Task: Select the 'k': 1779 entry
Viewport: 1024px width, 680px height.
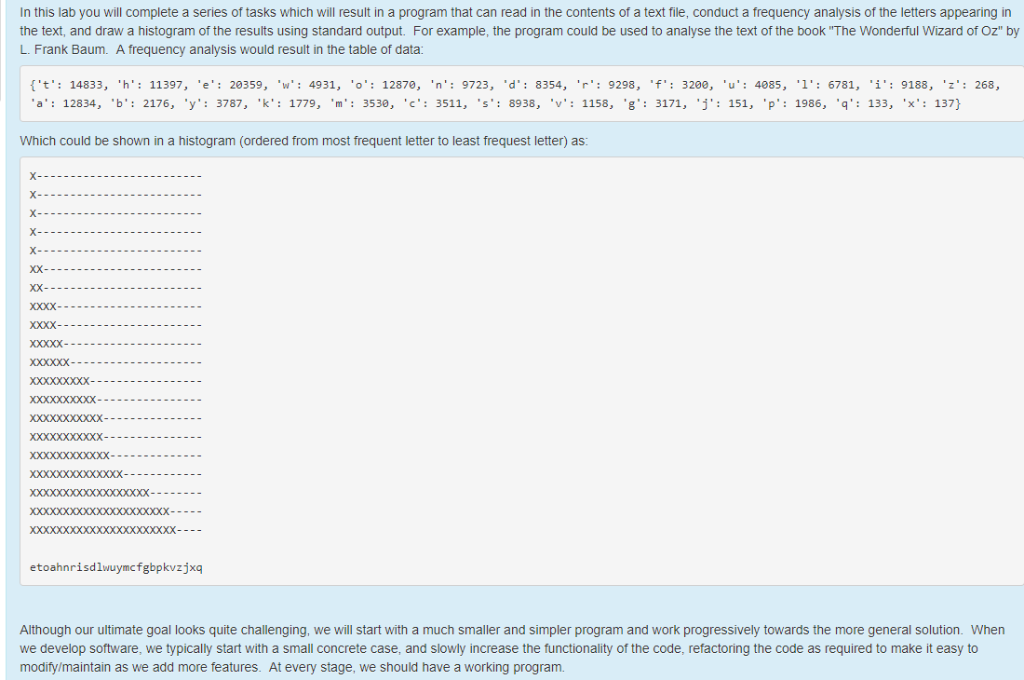Action: click(285, 103)
